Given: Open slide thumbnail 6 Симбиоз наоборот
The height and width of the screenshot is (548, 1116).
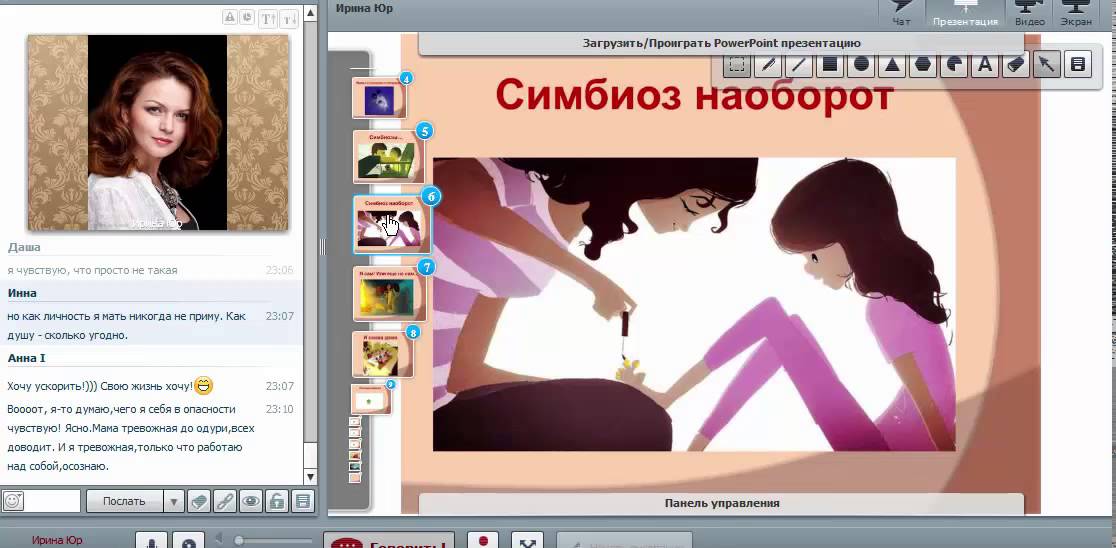Looking at the screenshot, I should point(392,224).
